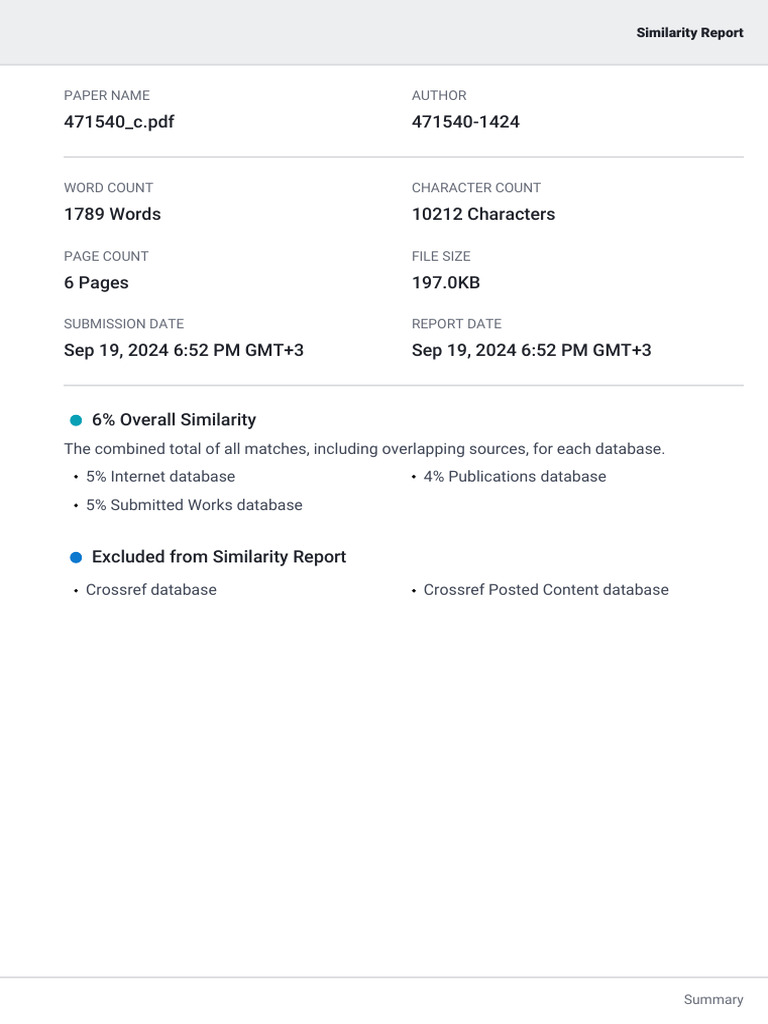Select the Crossref database entry
This screenshot has height=1024, width=768.
click(x=152, y=590)
